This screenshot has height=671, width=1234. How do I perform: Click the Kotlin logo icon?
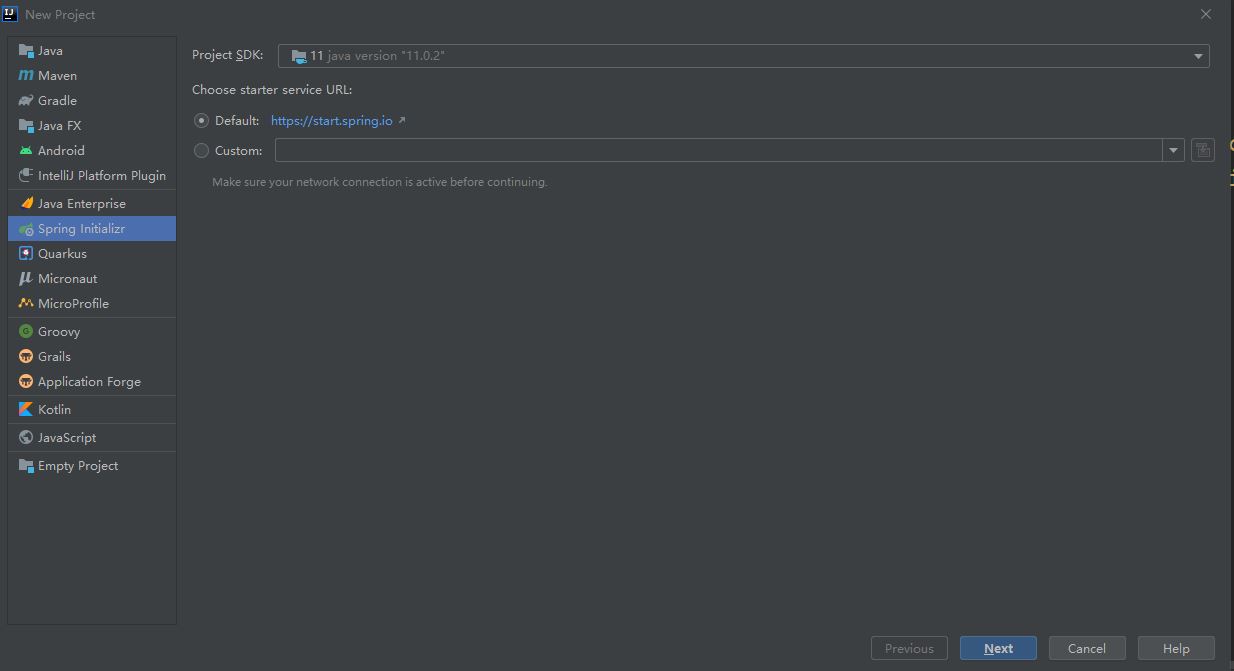tap(26, 409)
